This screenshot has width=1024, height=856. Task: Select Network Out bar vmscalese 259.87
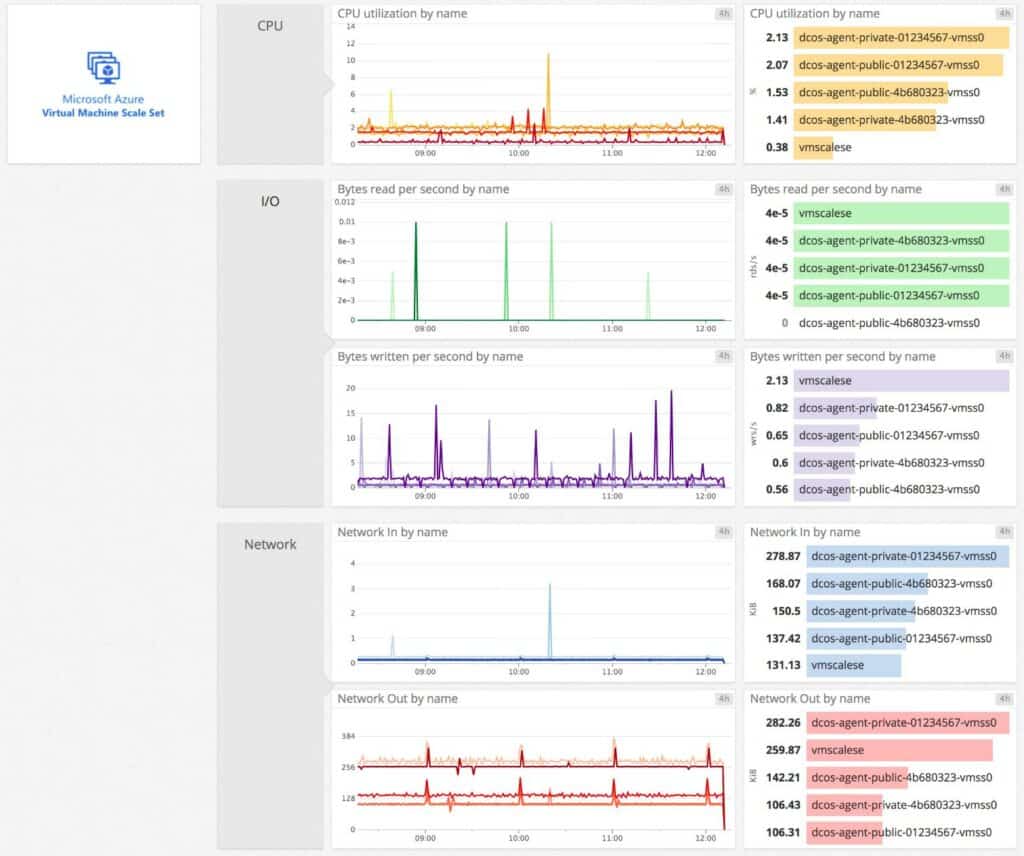[x=899, y=750]
